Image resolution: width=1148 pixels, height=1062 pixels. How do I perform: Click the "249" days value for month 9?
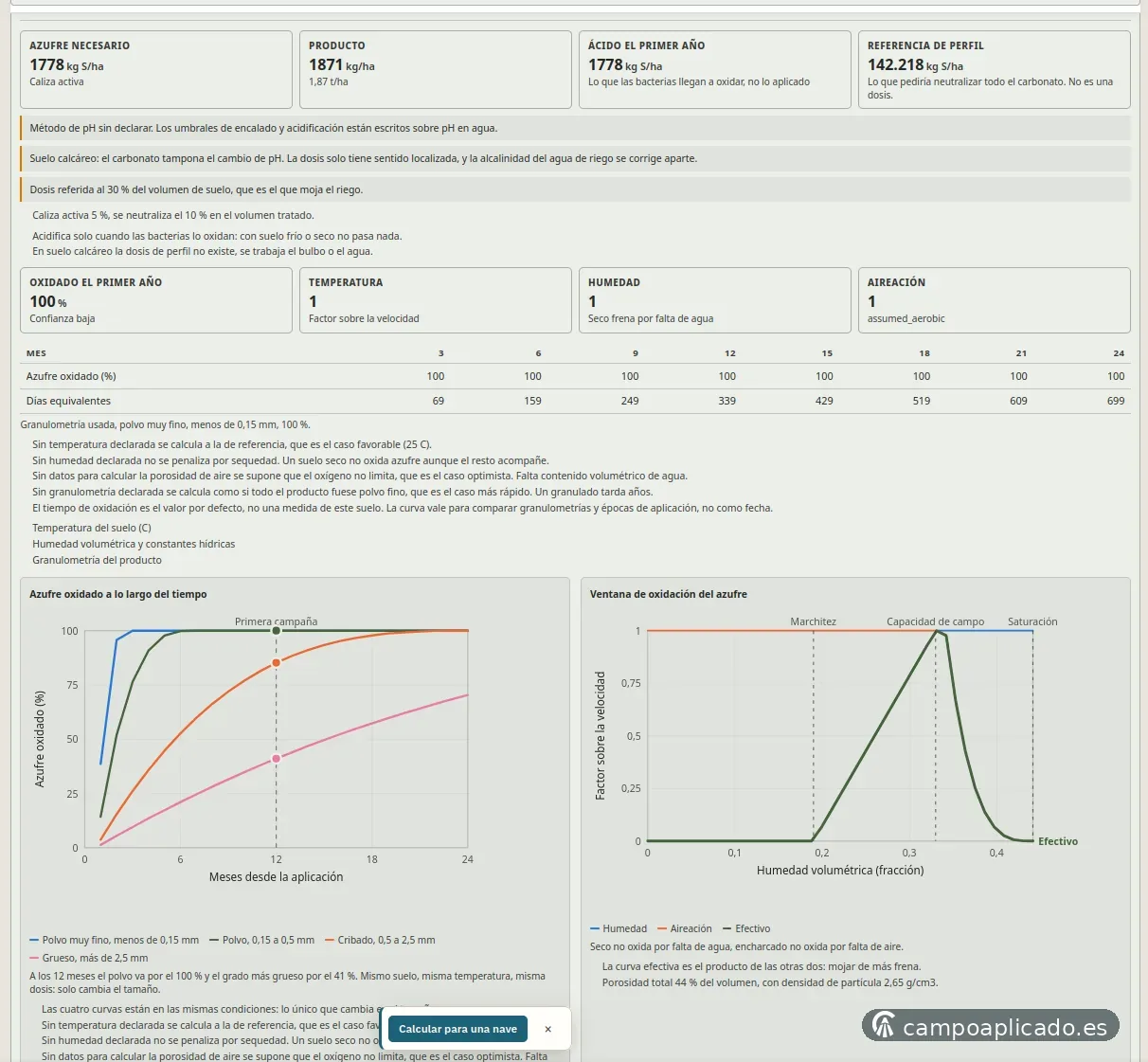click(630, 401)
